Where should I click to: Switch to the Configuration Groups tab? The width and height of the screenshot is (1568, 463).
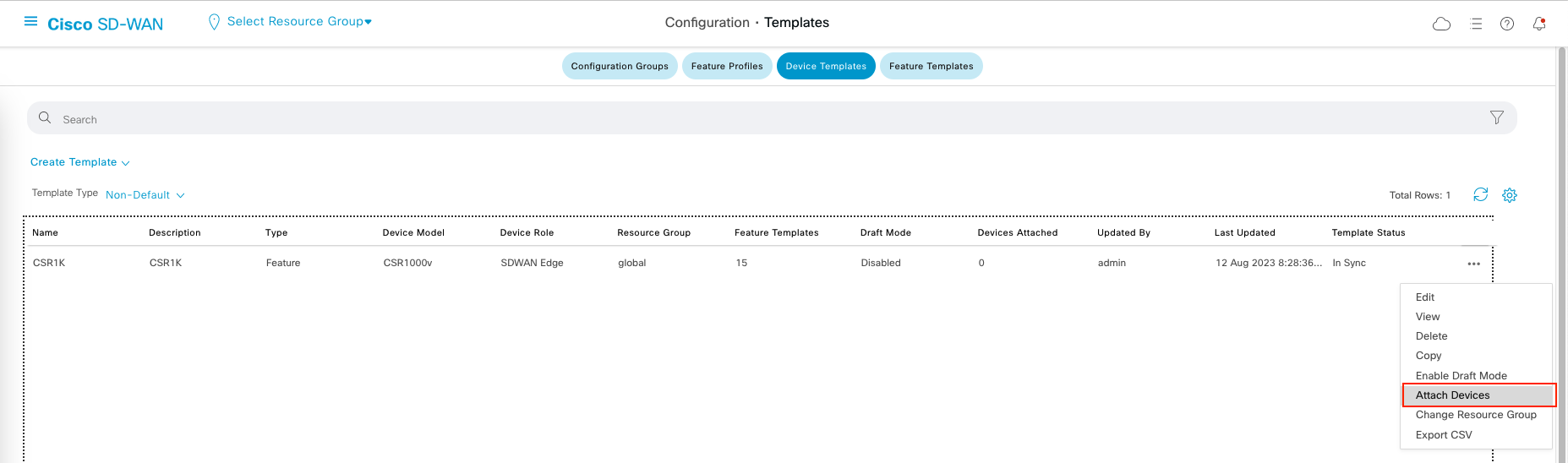point(619,66)
